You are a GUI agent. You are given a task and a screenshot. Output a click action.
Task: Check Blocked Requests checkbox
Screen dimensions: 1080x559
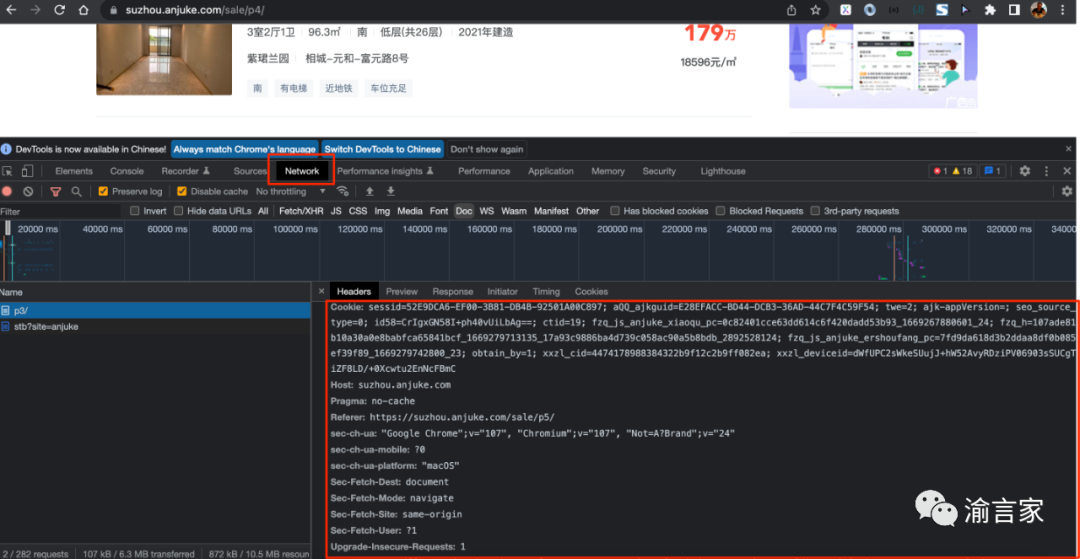coord(720,211)
